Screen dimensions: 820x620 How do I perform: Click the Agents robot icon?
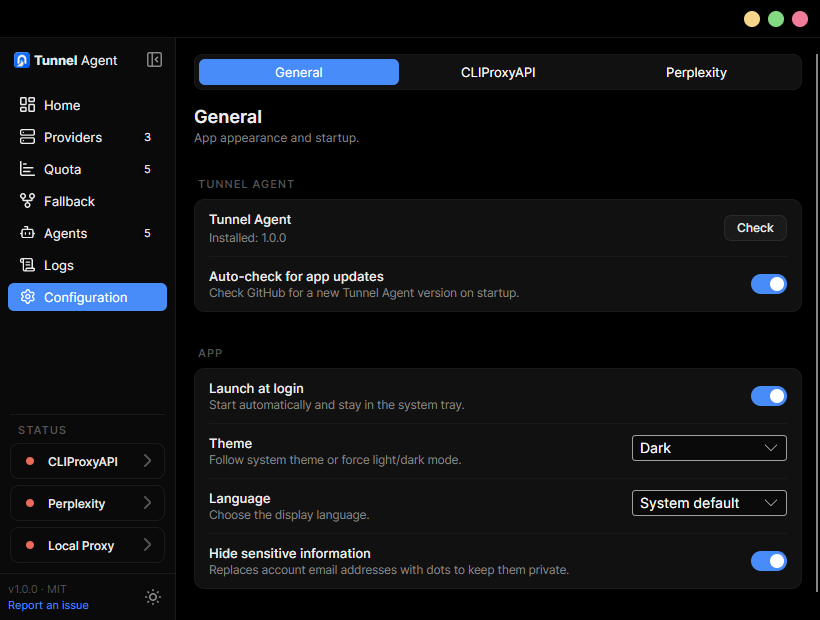(x=27, y=233)
